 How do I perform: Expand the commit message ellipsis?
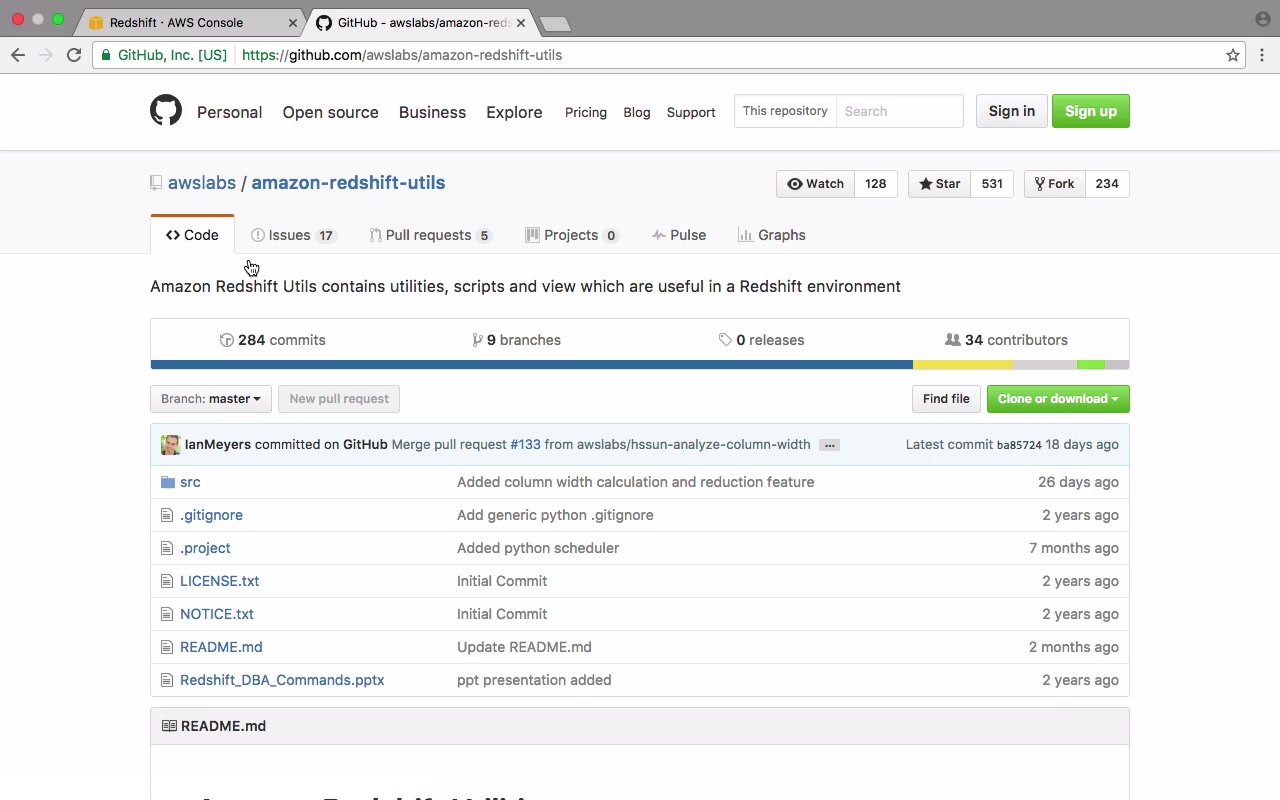point(829,445)
